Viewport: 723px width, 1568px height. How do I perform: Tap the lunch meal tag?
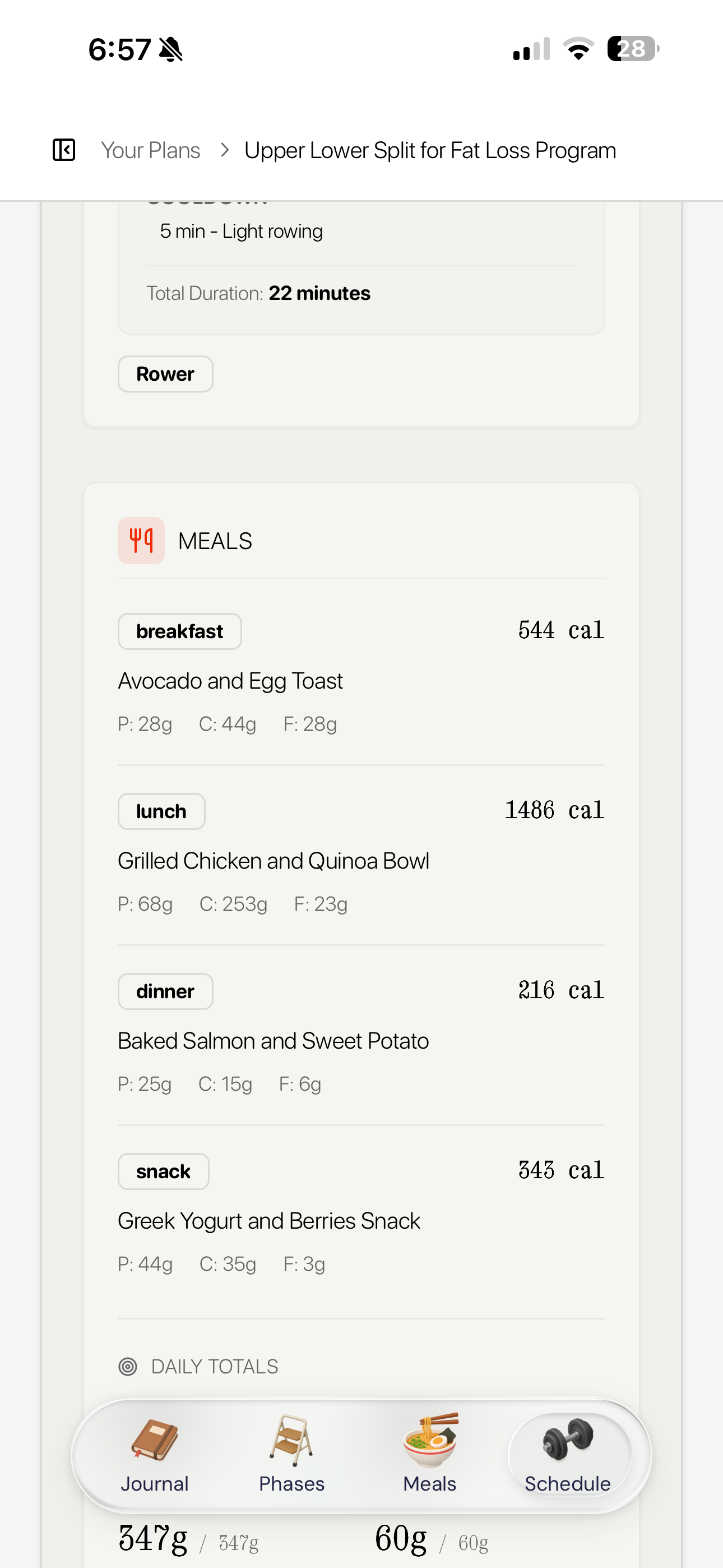[161, 811]
